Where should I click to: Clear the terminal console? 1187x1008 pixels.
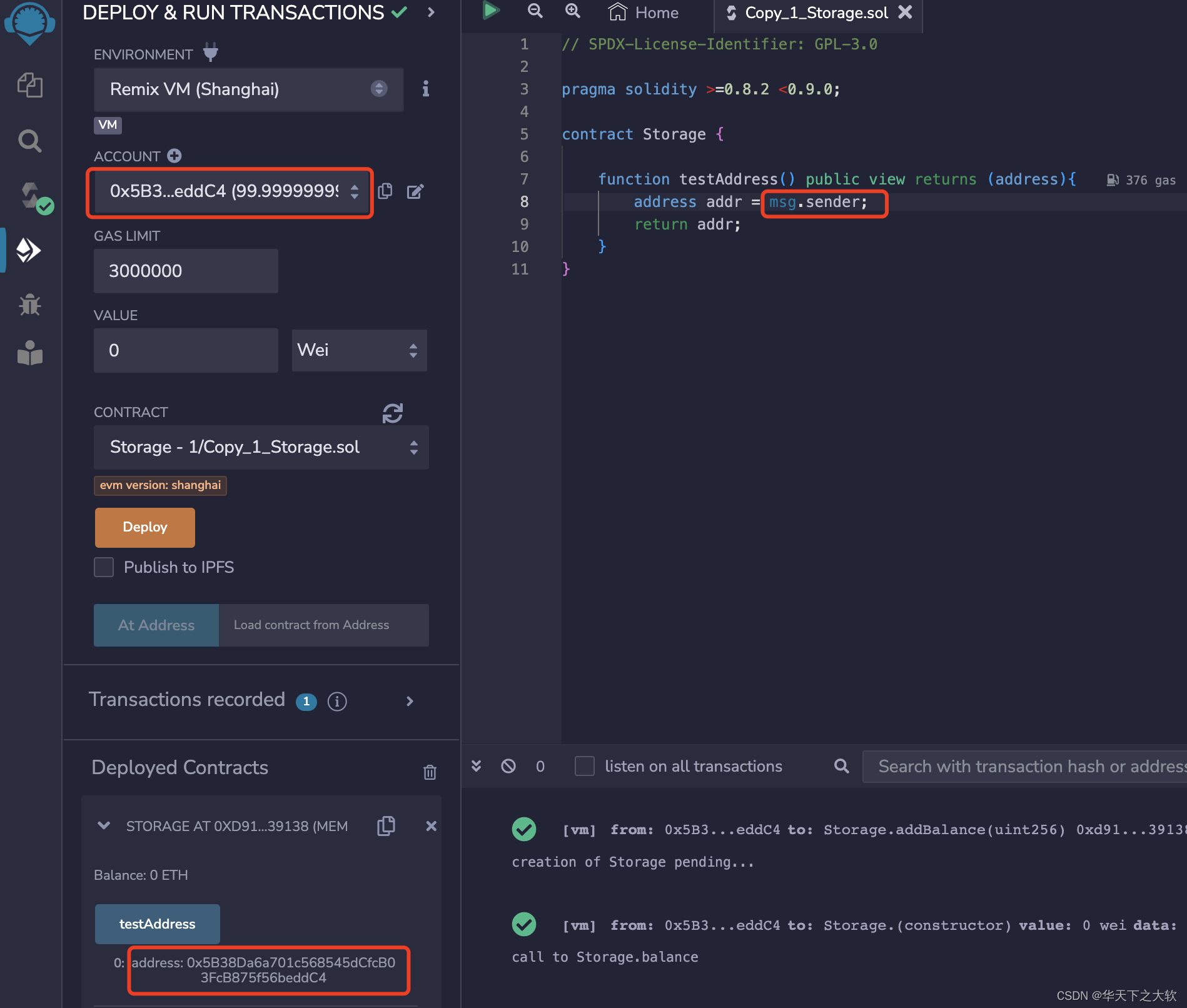coord(508,766)
